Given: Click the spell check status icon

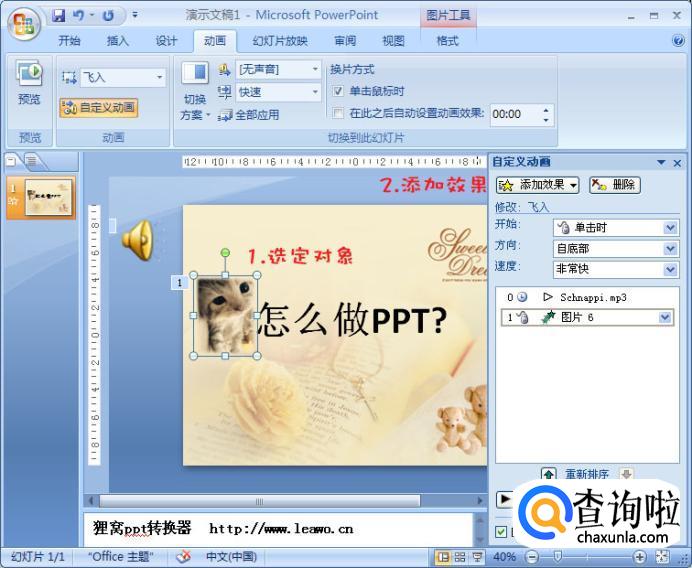Looking at the screenshot, I should [x=183, y=557].
